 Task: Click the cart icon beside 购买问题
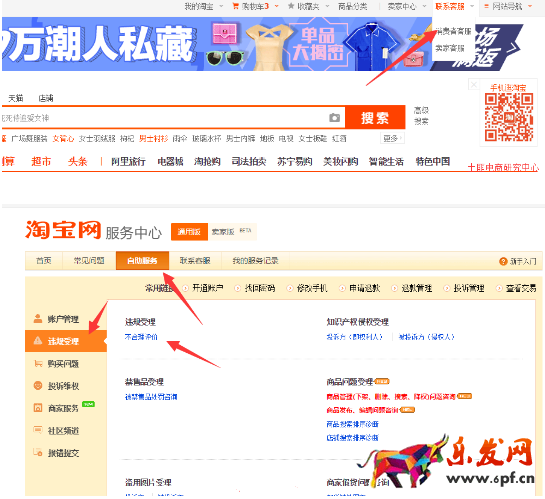38,363
